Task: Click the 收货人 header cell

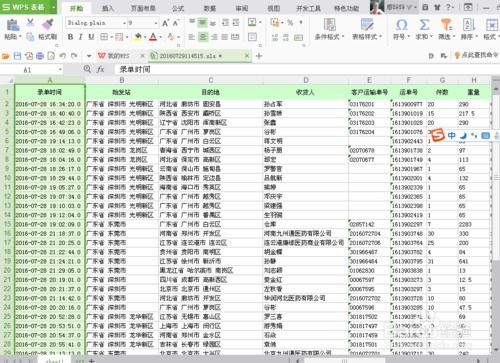Action: (306, 92)
